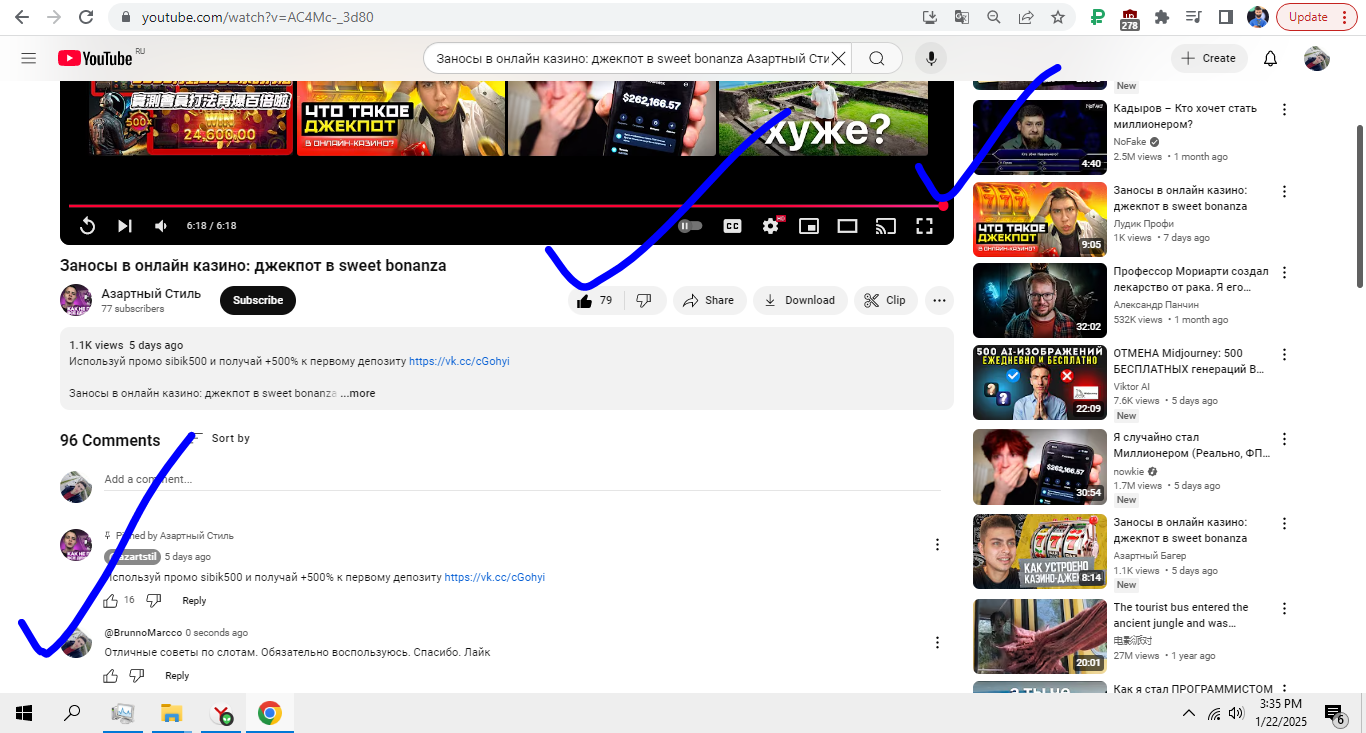
Task: Open the taskbar volume control
Action: coord(1236,713)
